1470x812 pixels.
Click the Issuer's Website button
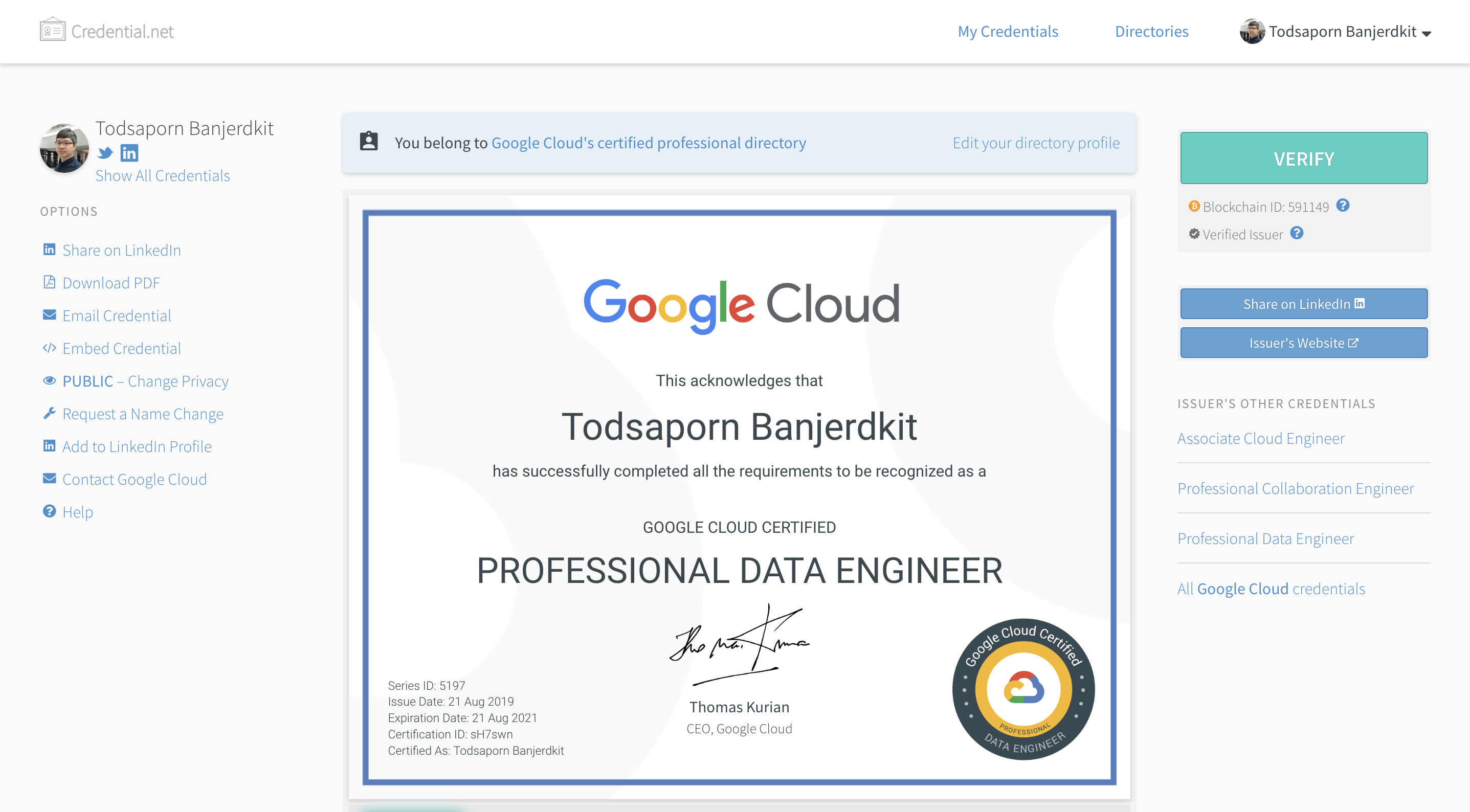[x=1304, y=343]
